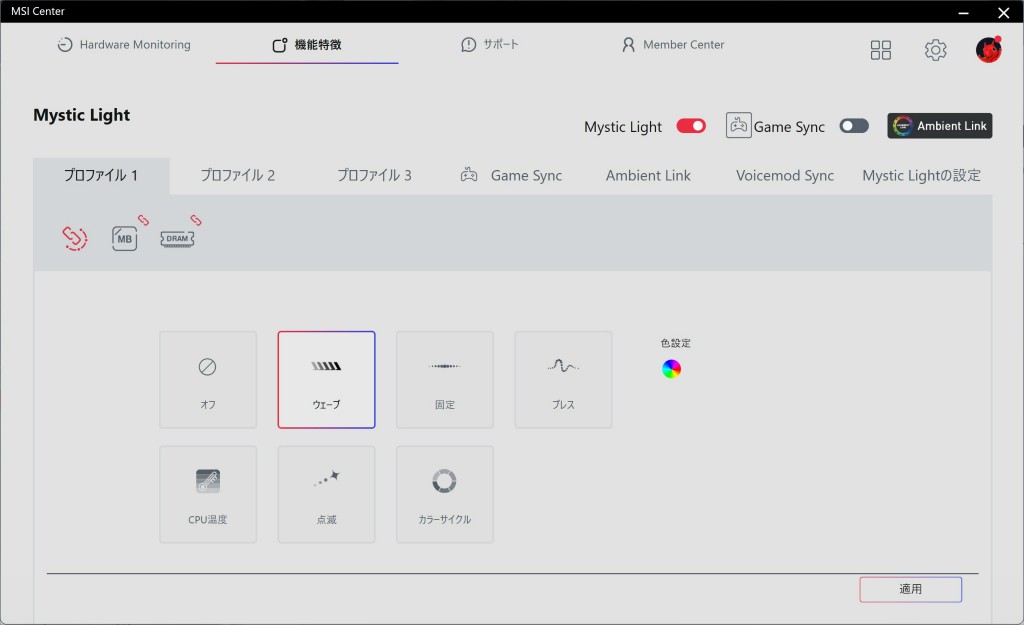Choose the オフ (off) lighting effect
This screenshot has height=625, width=1024.
tap(208, 380)
